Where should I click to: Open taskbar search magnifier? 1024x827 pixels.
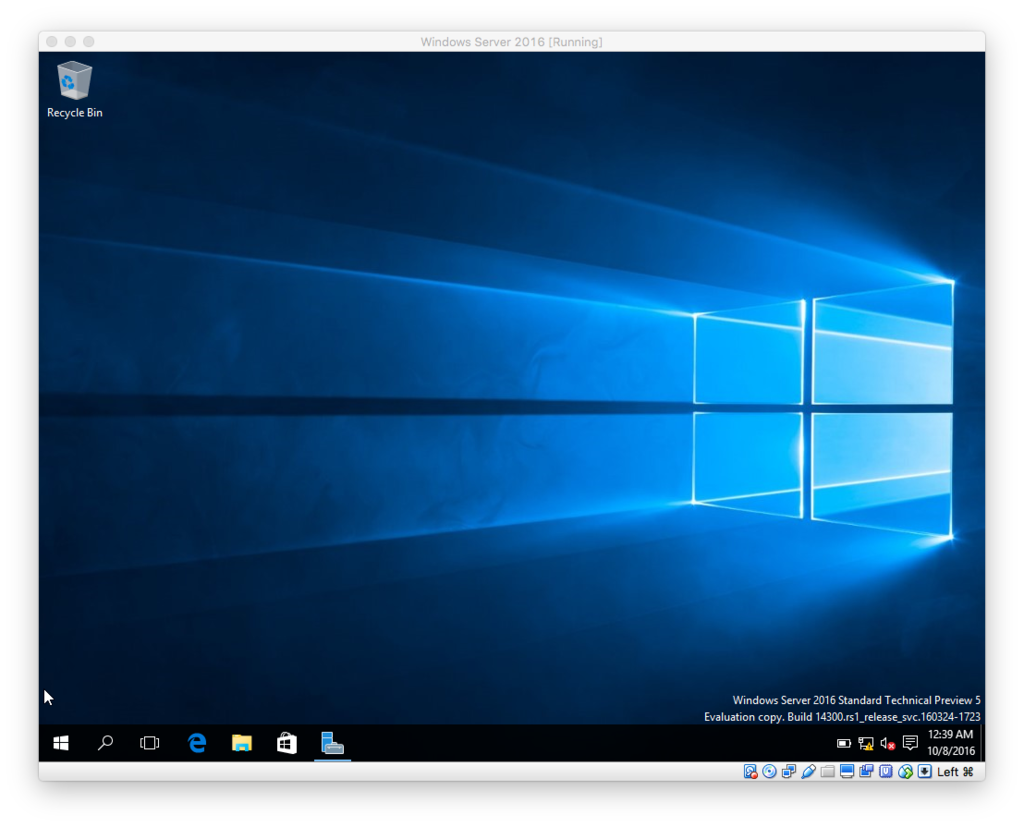105,743
